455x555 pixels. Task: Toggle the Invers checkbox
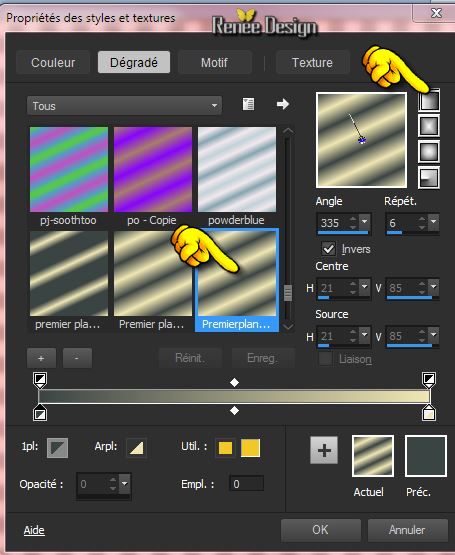click(328, 249)
